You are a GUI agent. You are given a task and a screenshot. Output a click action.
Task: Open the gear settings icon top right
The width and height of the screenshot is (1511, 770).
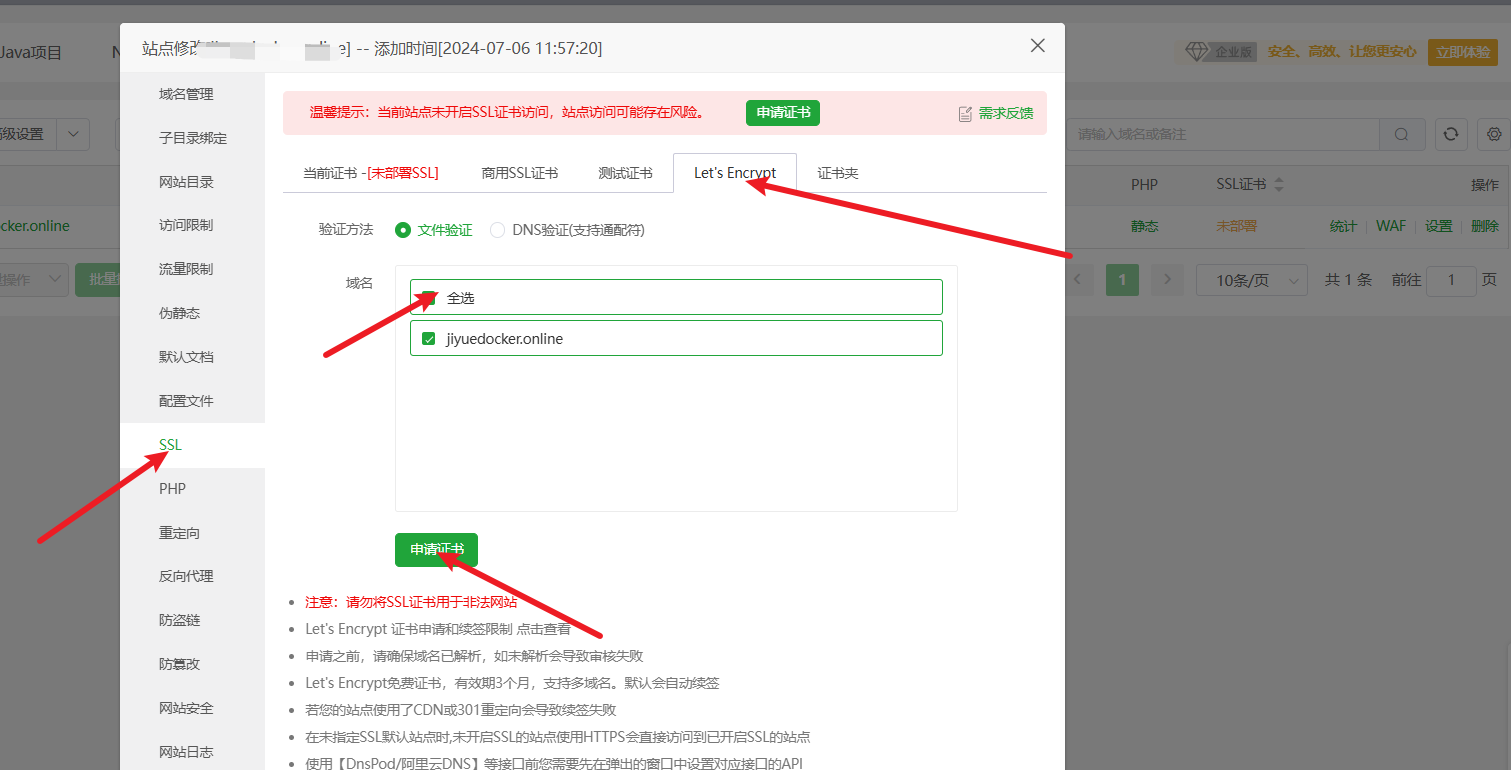pyautogui.click(x=1495, y=134)
